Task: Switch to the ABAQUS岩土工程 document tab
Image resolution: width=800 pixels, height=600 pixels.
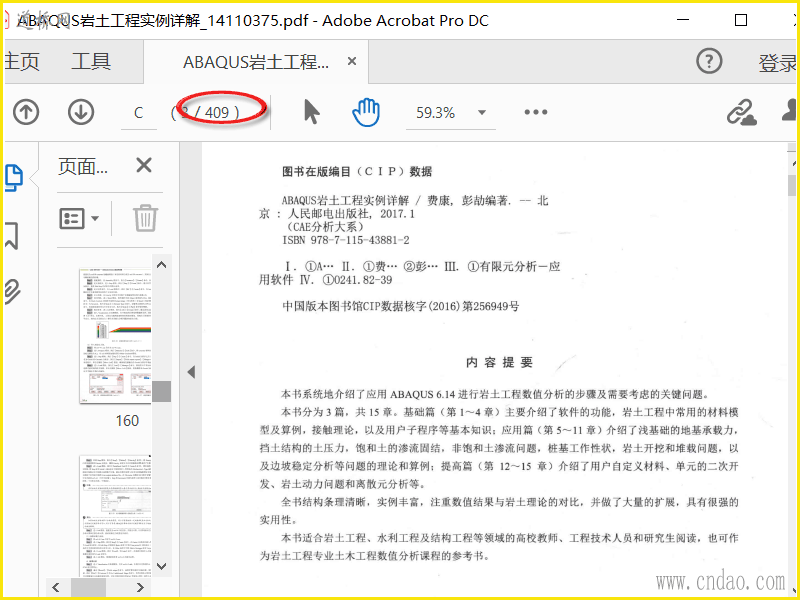Action: click(256, 62)
